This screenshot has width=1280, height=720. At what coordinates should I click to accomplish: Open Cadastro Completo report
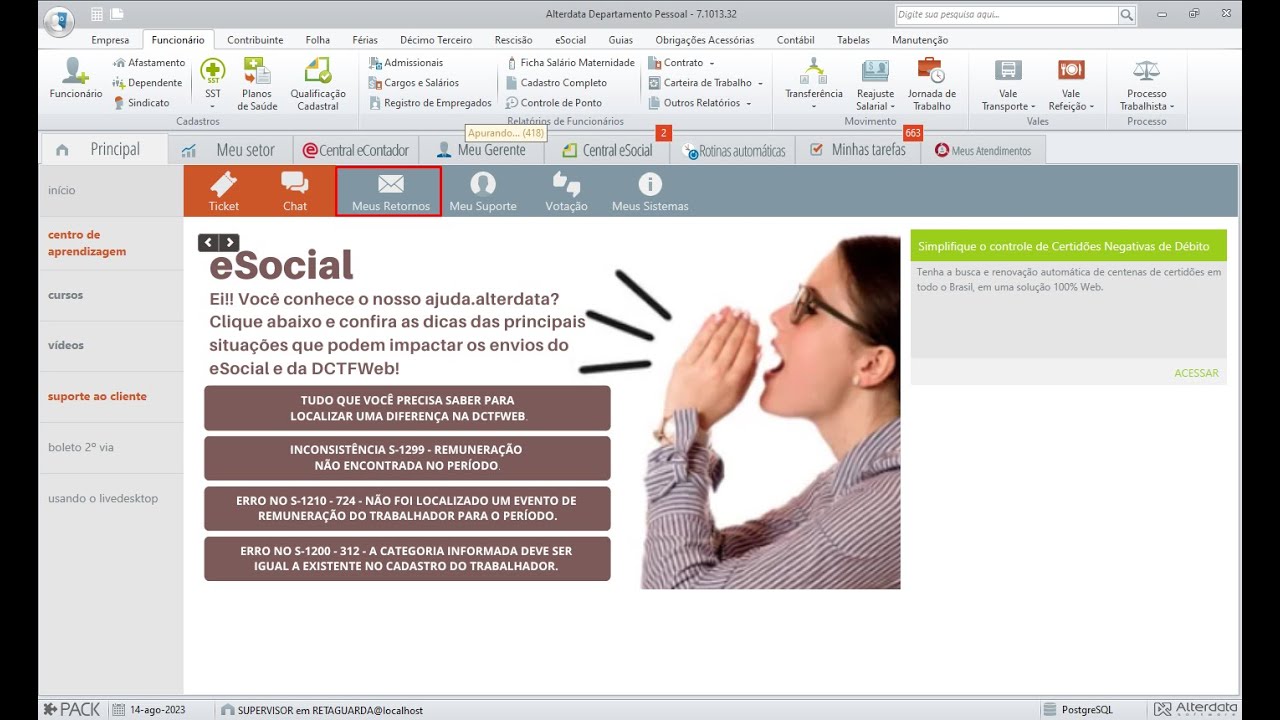(x=556, y=83)
